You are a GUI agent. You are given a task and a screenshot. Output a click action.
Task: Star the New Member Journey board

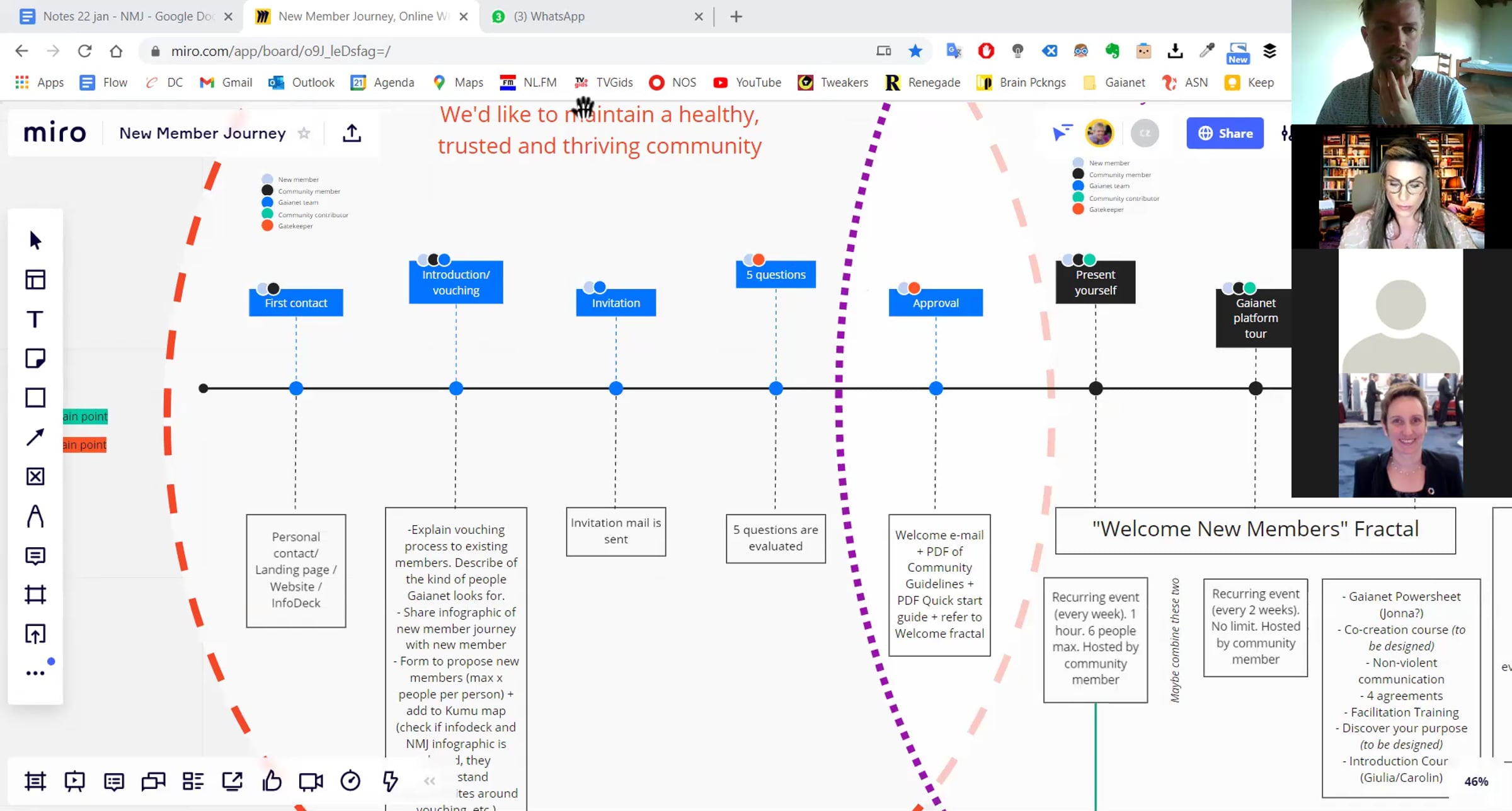click(304, 133)
